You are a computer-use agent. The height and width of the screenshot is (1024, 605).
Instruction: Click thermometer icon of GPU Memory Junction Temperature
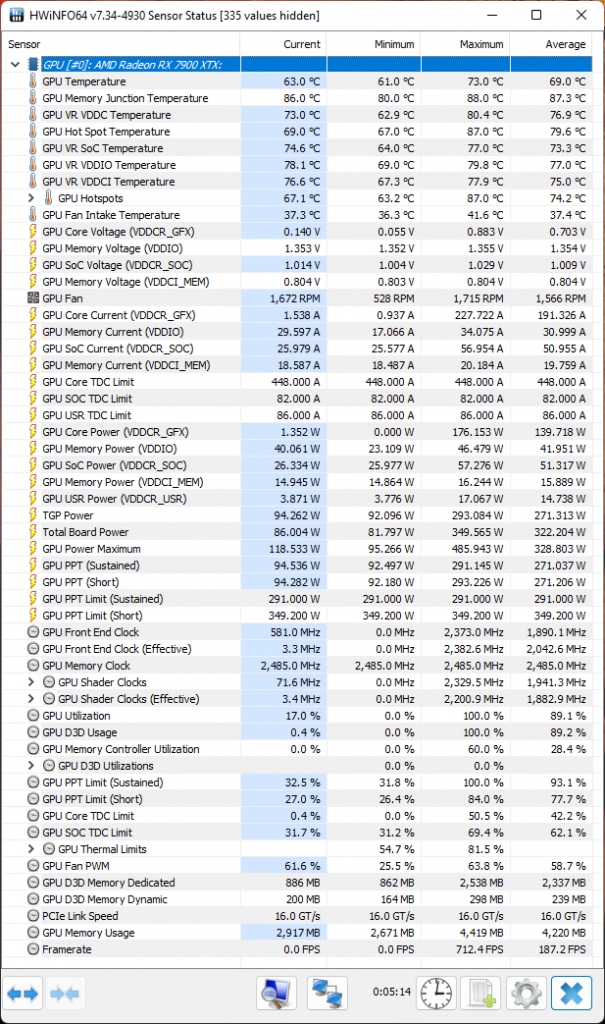(33, 98)
